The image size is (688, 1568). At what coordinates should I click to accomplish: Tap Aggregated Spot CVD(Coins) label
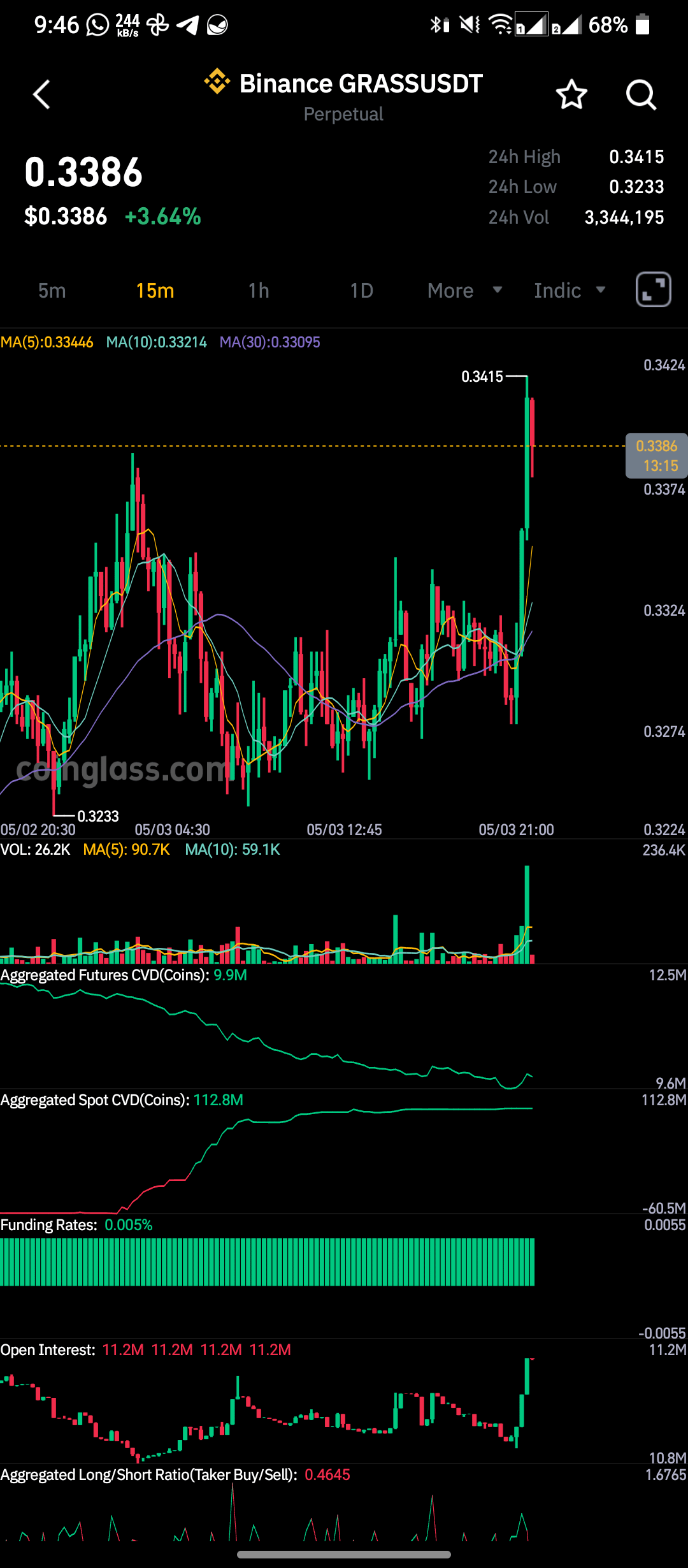[95, 1100]
